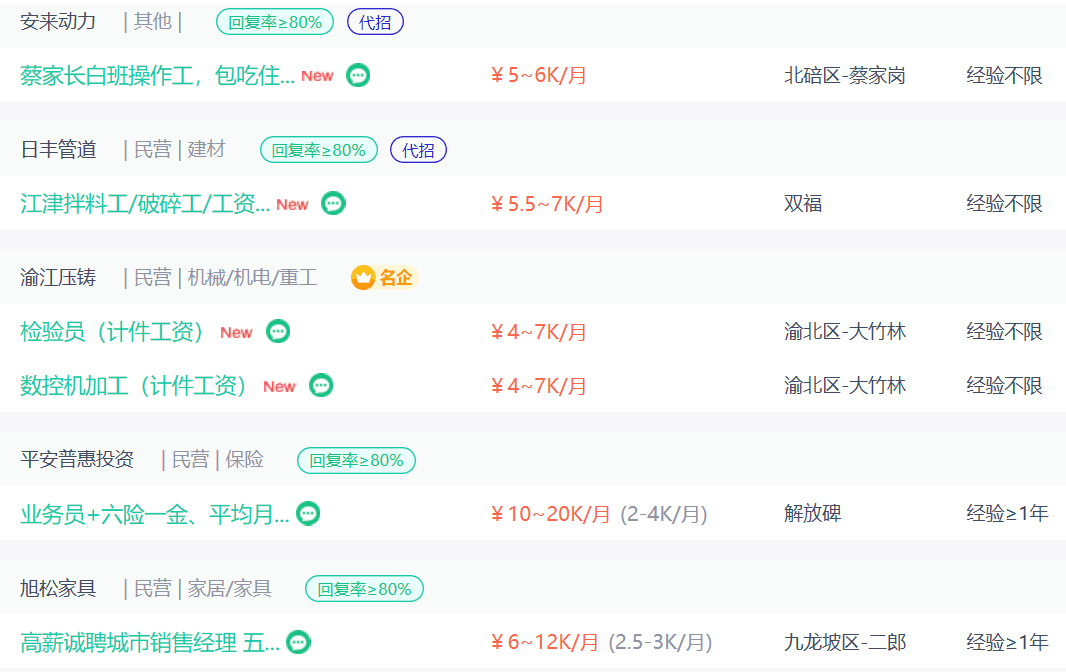Open 数控机加工（计件工资）job link
1066x672 pixels.
134,386
